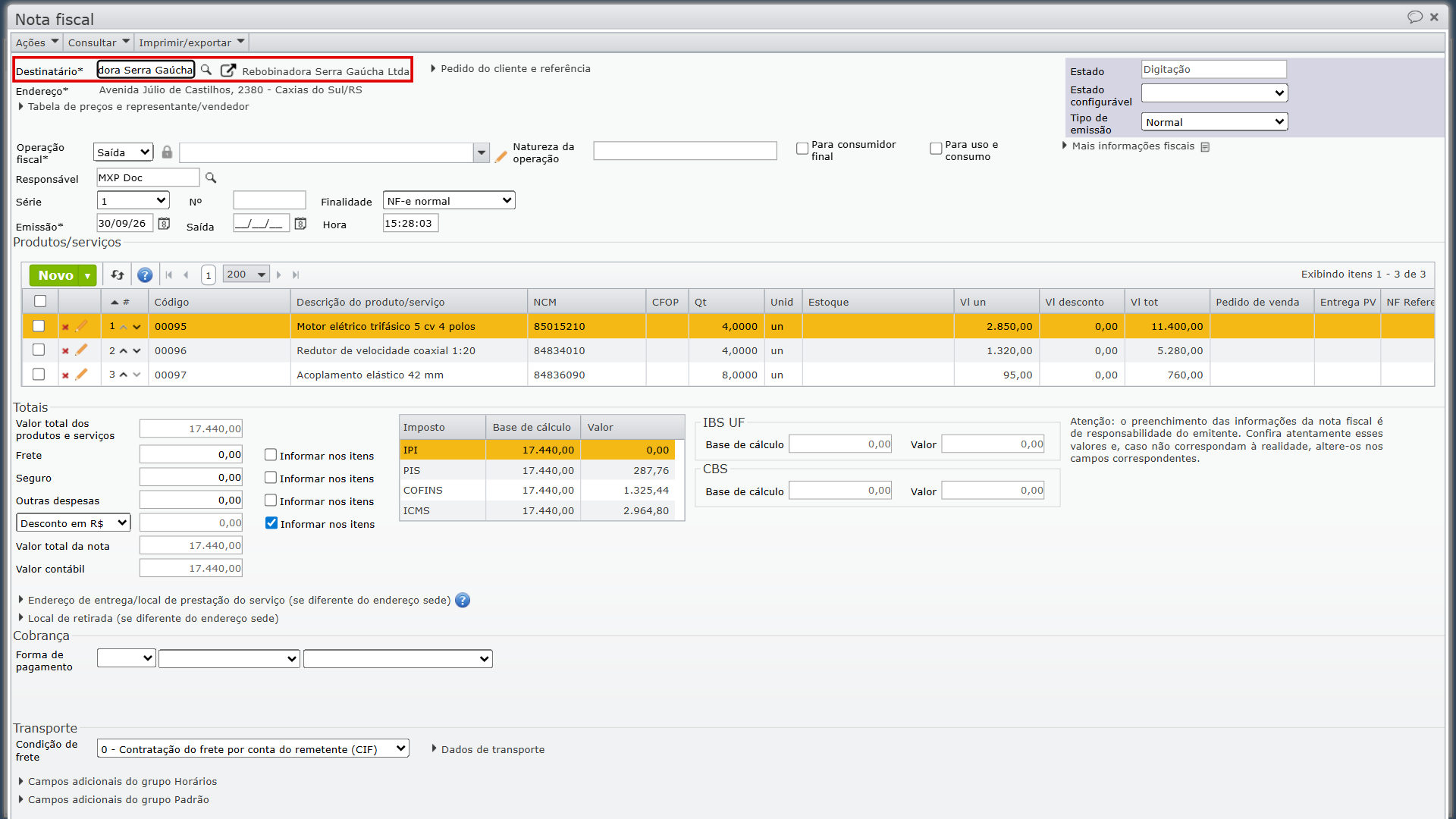Tick Informar nos itens for Seguro
The width and height of the screenshot is (1456, 819).
[x=271, y=478]
